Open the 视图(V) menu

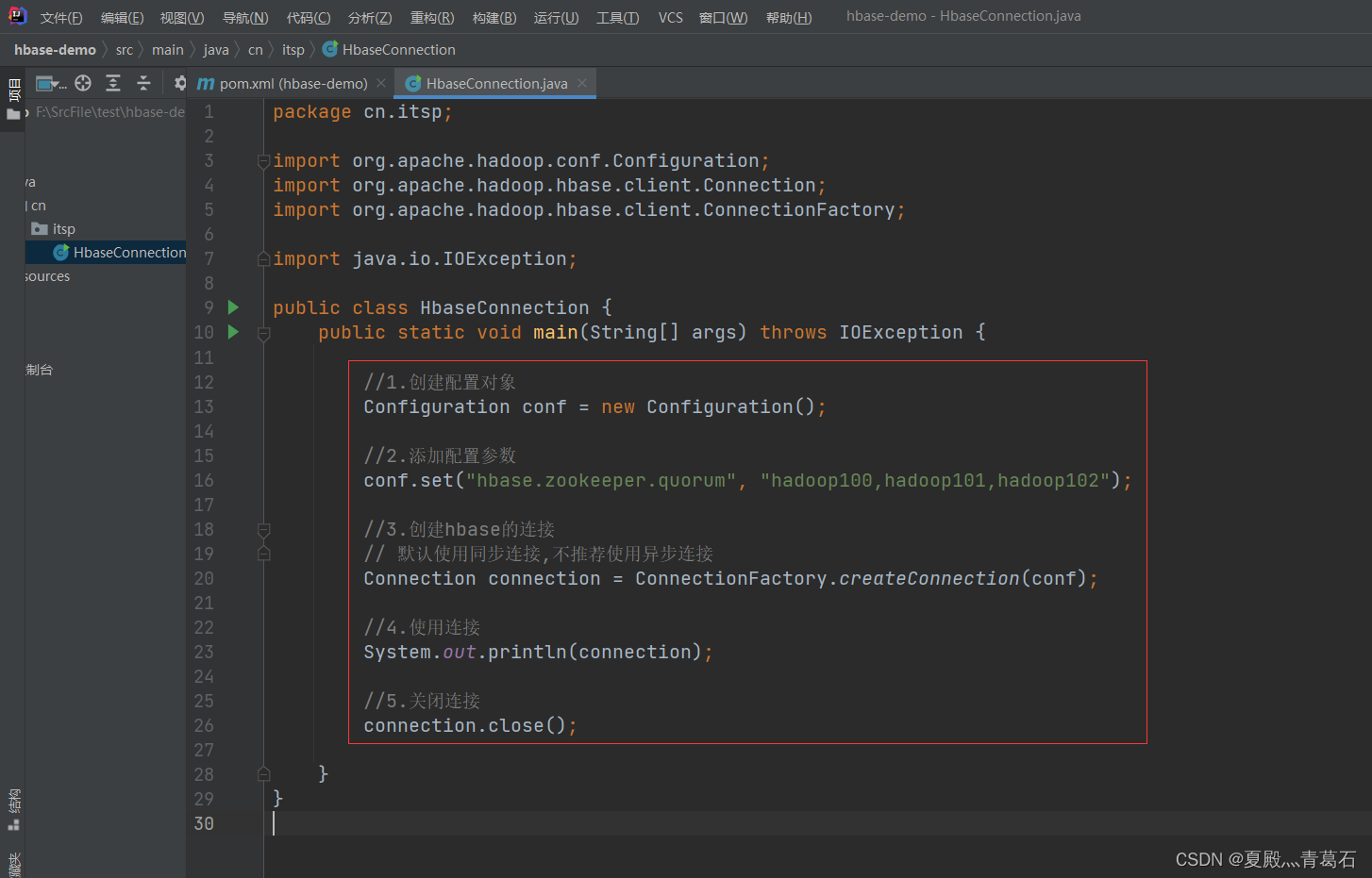point(182,18)
